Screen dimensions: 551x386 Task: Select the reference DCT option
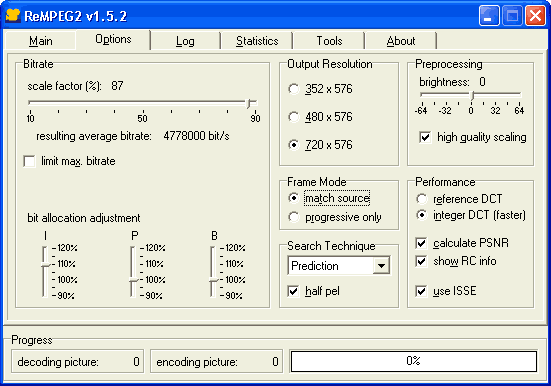(422, 199)
